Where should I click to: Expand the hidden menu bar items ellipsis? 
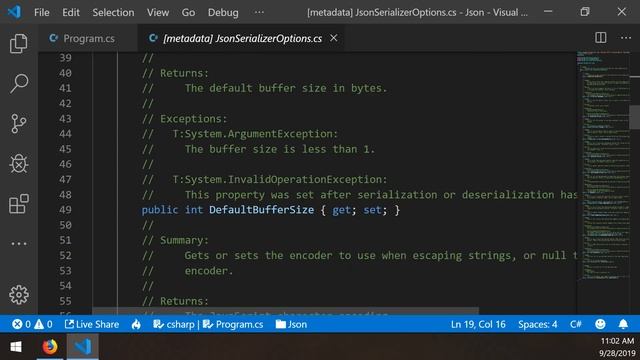pyautogui.click(x=259, y=12)
